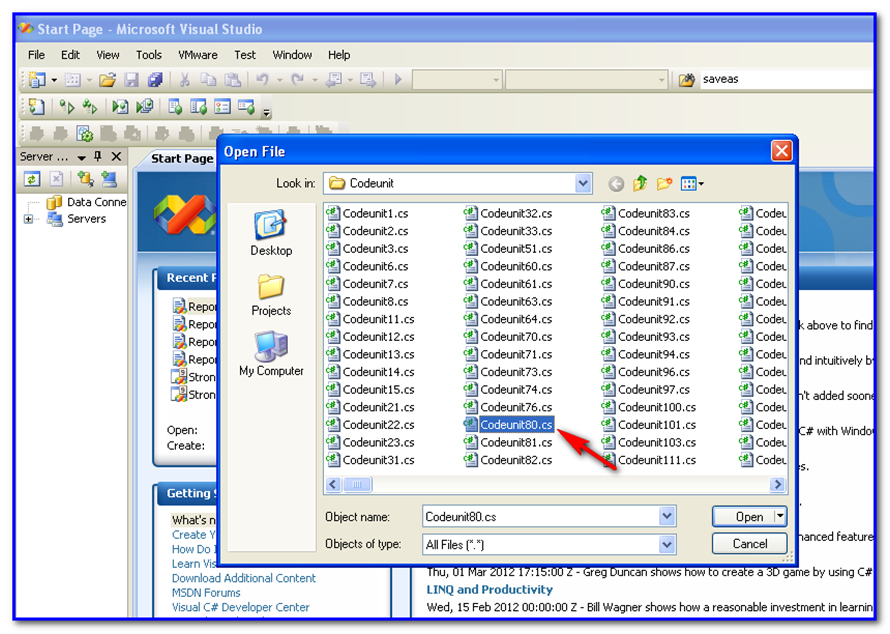Open the Views menu icon in Open File dialog
The width and height of the screenshot is (890, 634).
[x=692, y=183]
